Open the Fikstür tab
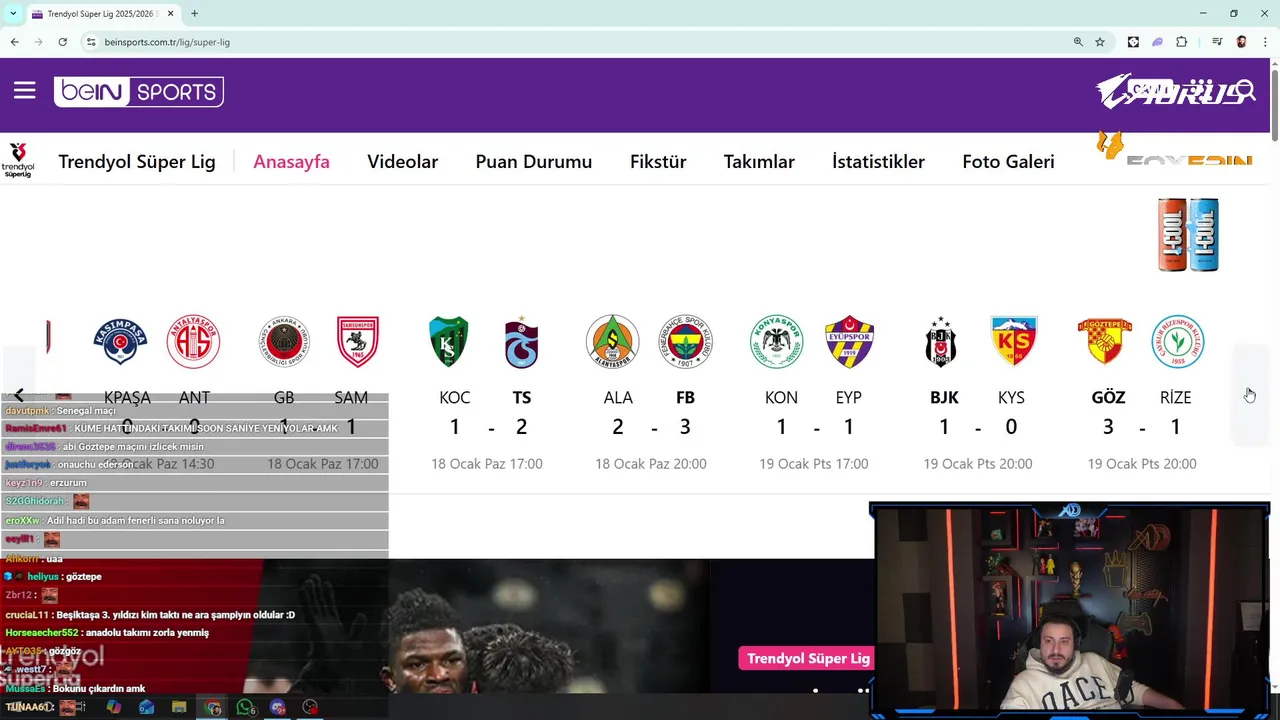Viewport: 1280px width, 720px height. (x=658, y=161)
